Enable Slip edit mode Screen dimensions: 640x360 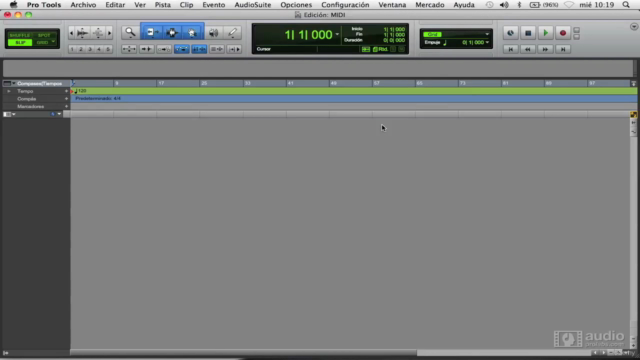click(20, 42)
